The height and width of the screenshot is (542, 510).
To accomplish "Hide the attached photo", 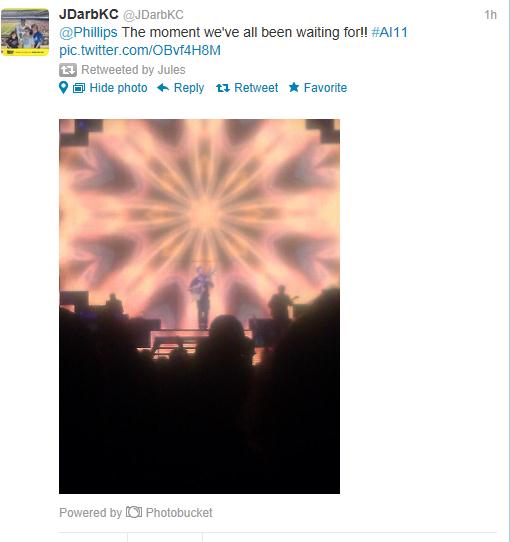I will (118, 88).
